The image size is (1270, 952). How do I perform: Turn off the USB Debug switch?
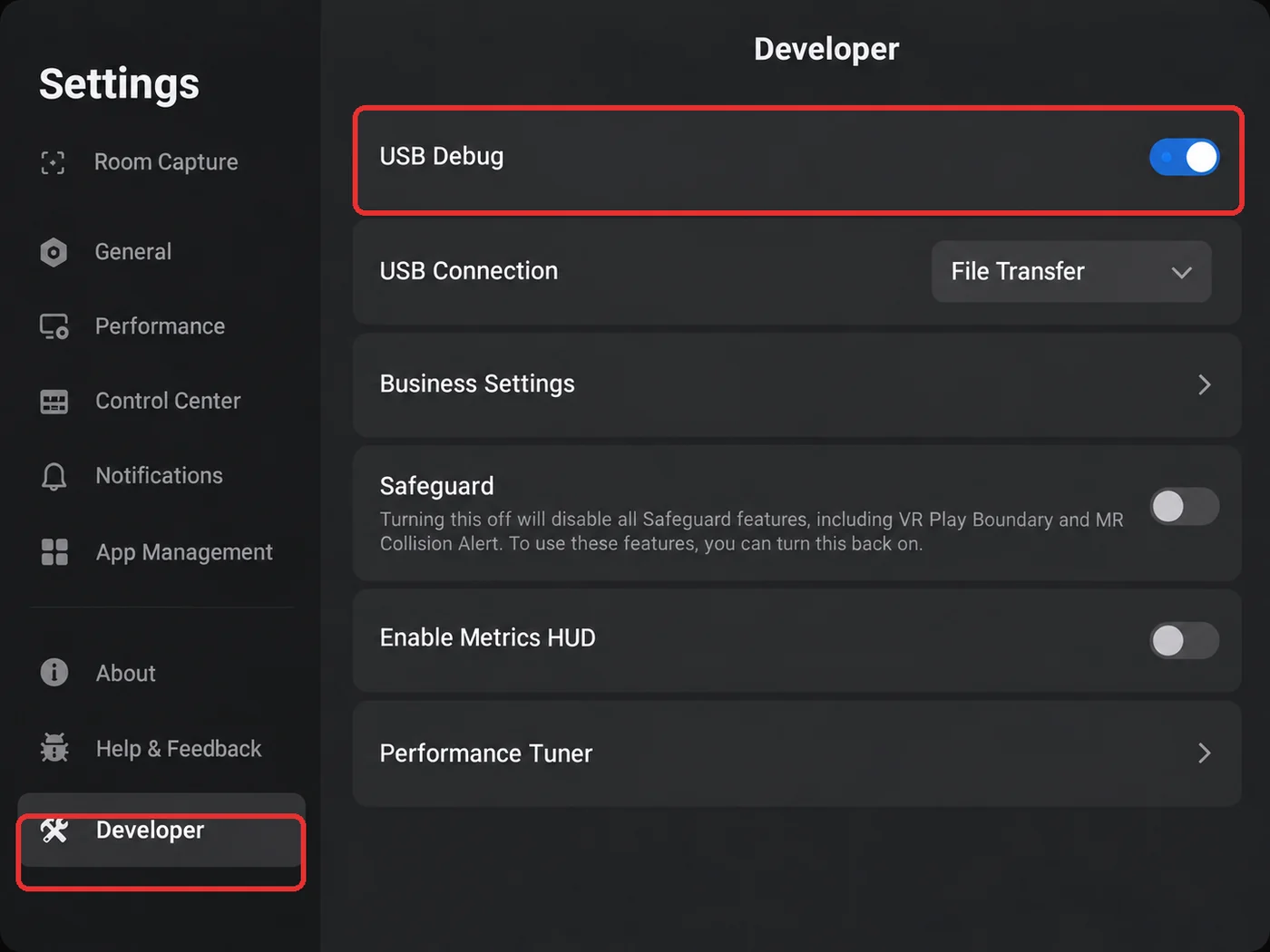pos(1184,157)
